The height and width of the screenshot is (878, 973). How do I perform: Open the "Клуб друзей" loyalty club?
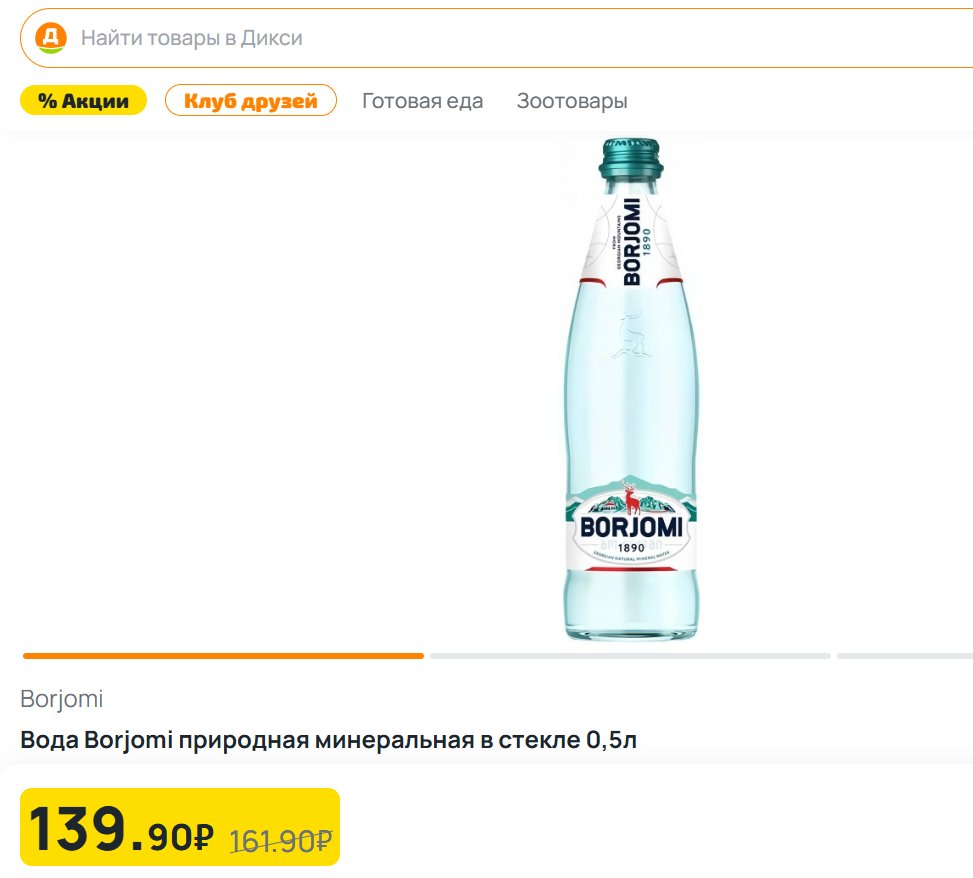tap(251, 101)
